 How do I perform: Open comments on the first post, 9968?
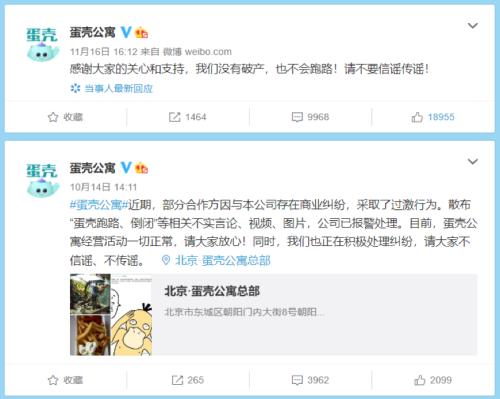[x=310, y=117]
